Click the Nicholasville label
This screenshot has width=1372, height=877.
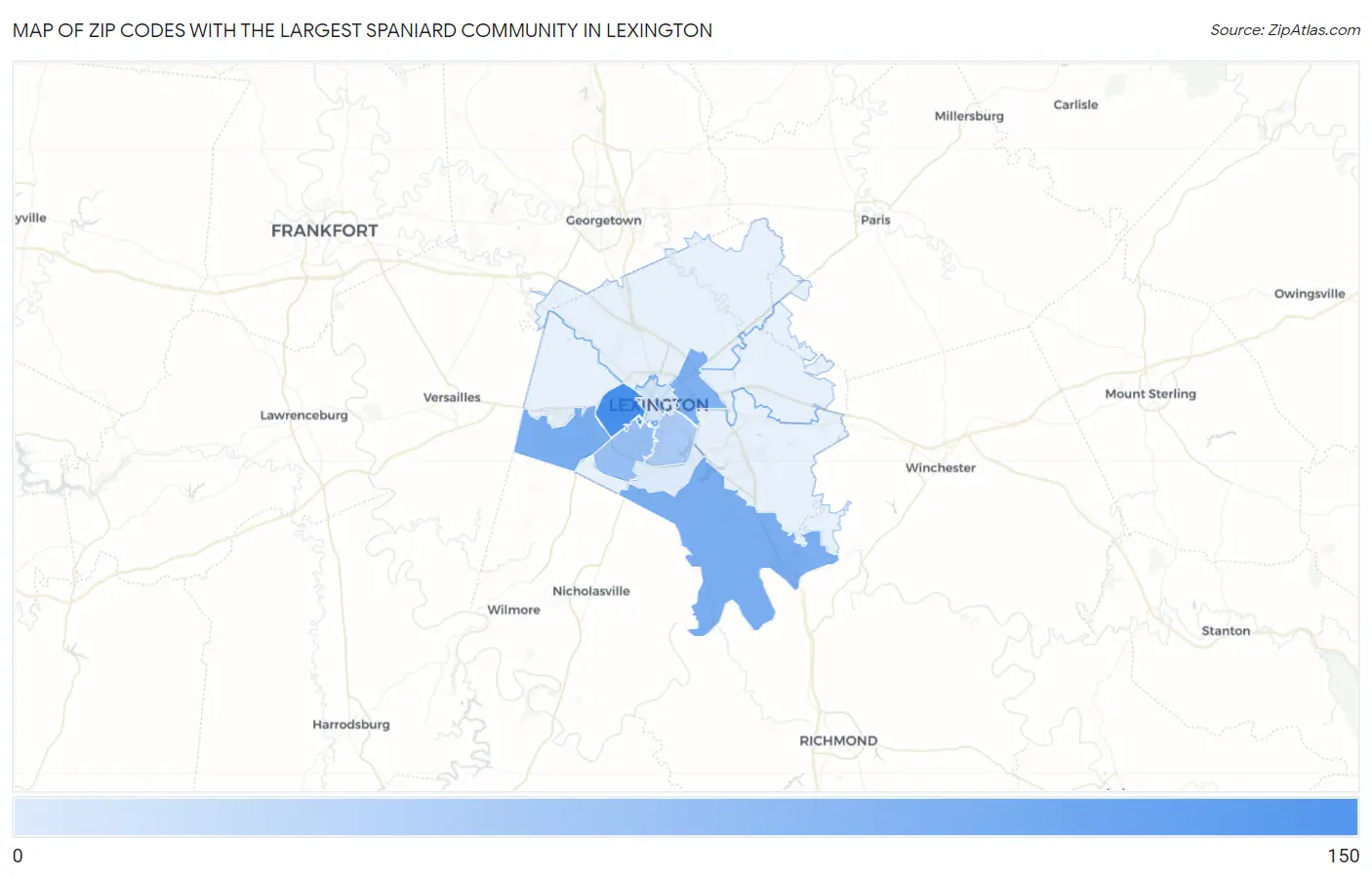coord(591,590)
